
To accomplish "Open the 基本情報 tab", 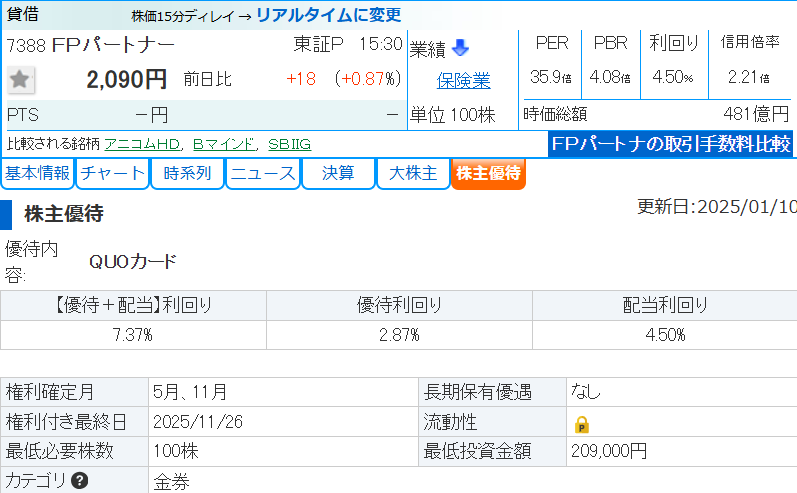I will click(37, 173).
